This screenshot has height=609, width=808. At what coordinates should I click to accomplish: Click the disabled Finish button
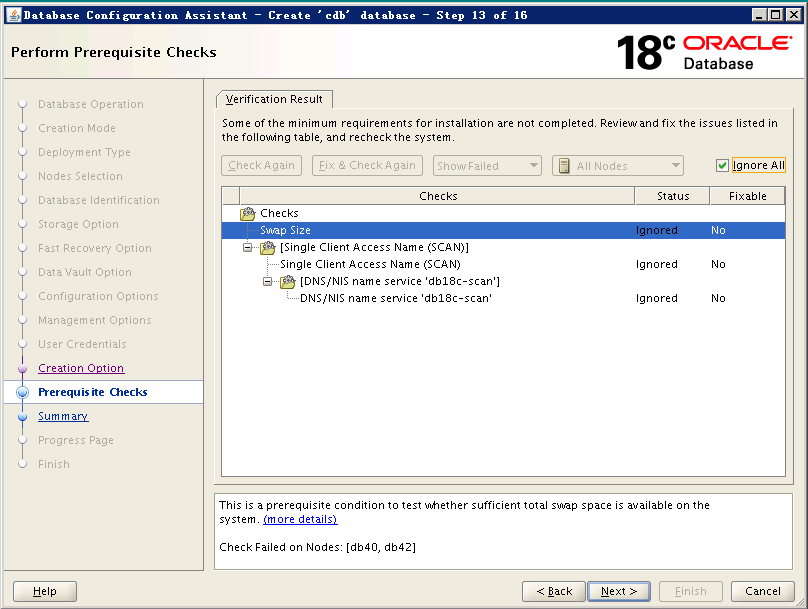691,591
